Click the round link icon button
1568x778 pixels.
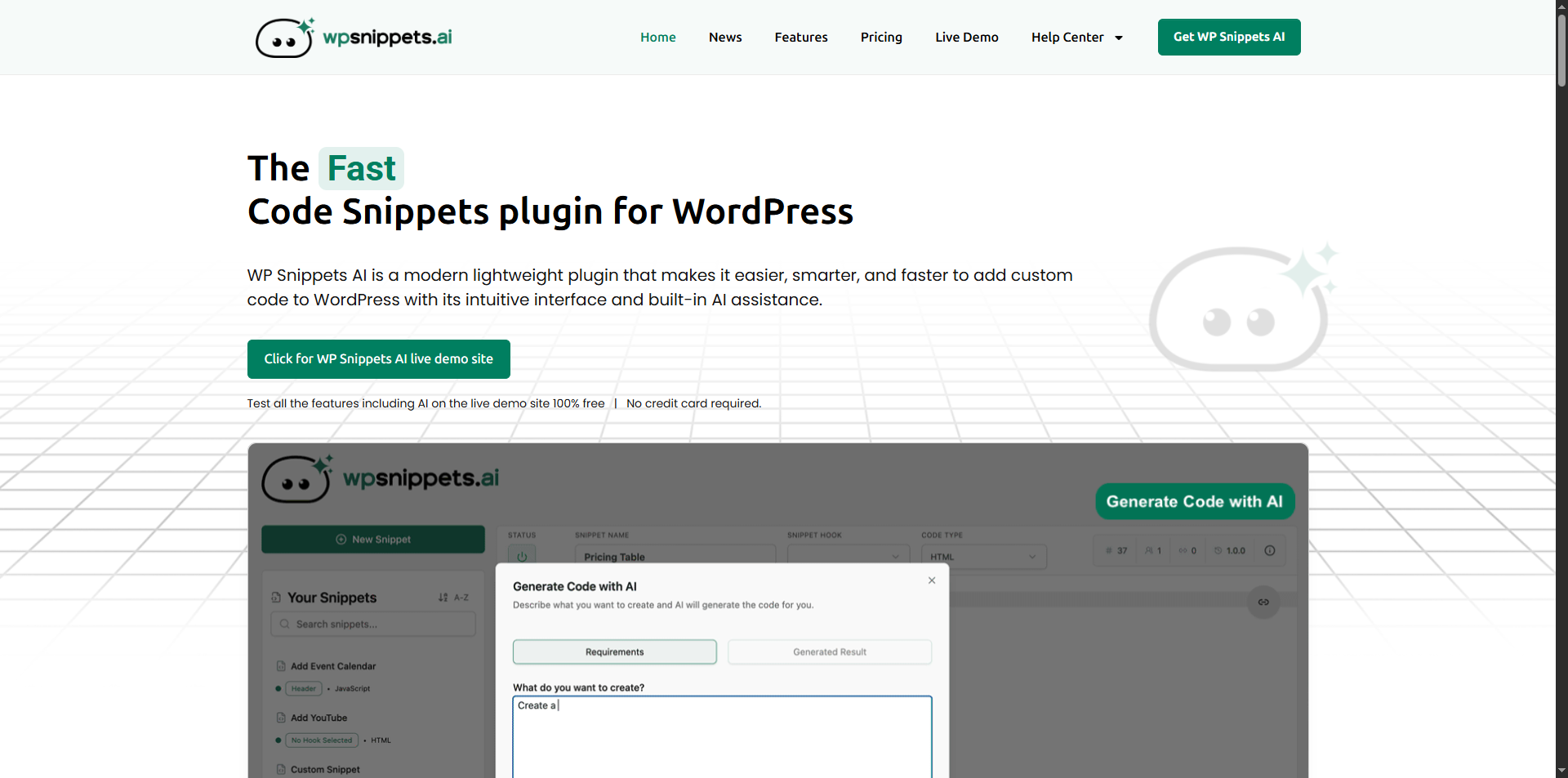(x=1263, y=602)
